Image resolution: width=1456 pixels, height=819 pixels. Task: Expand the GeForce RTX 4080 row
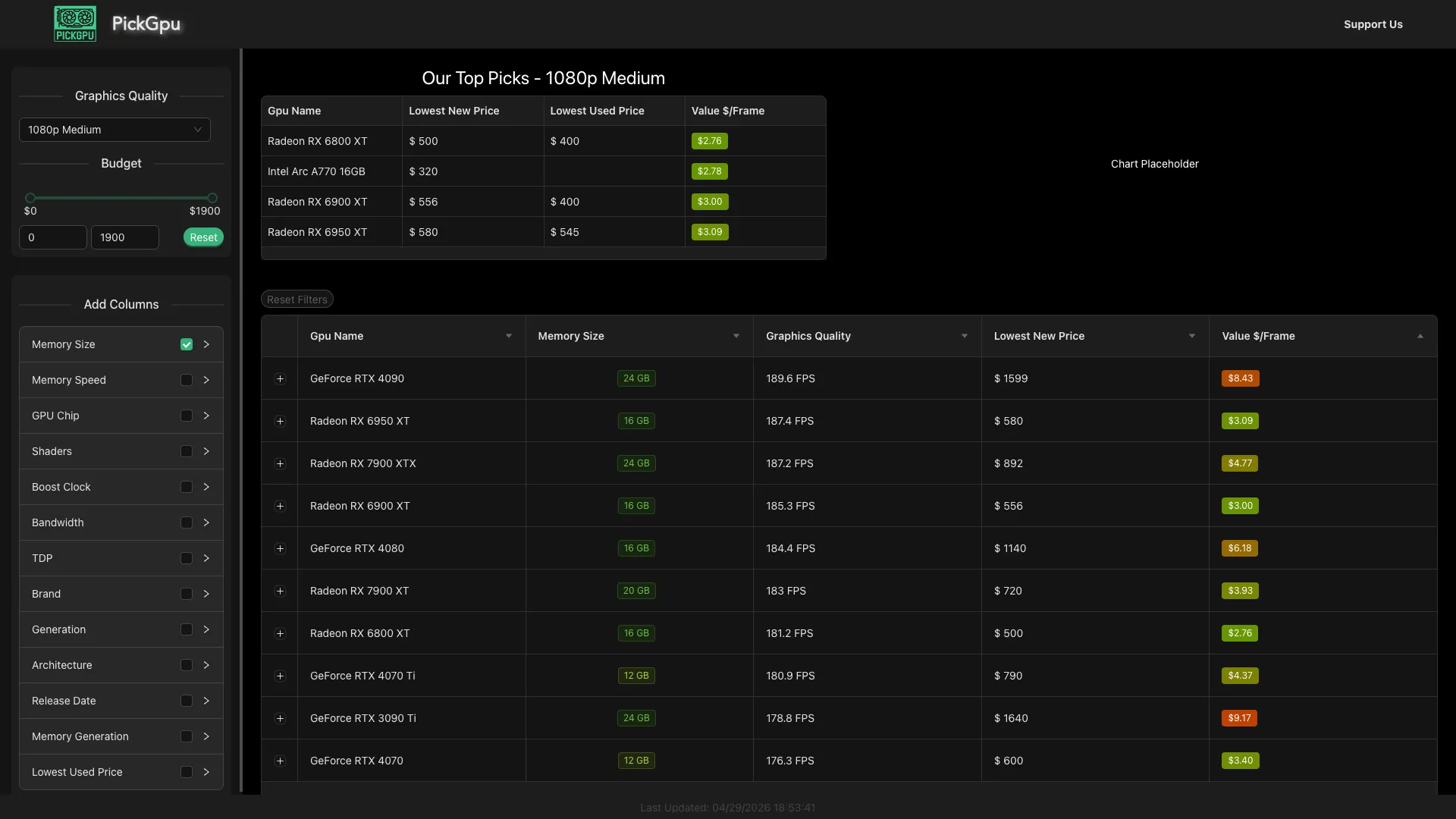tap(280, 548)
